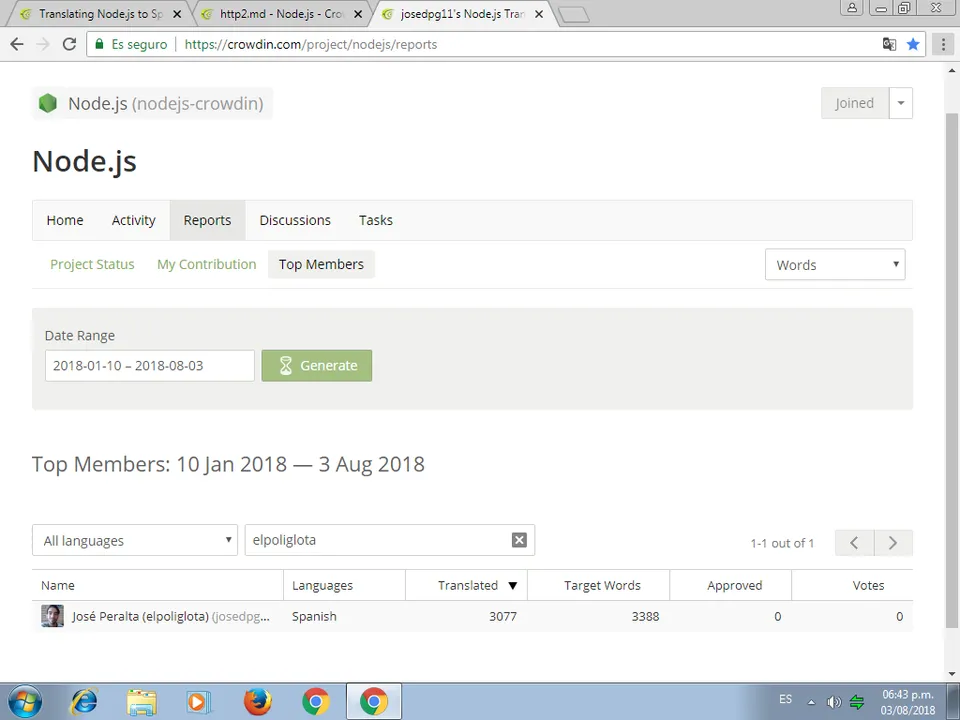Screen dimensions: 960x720
Task: Click the blue bookmark star
Action: [913, 44]
